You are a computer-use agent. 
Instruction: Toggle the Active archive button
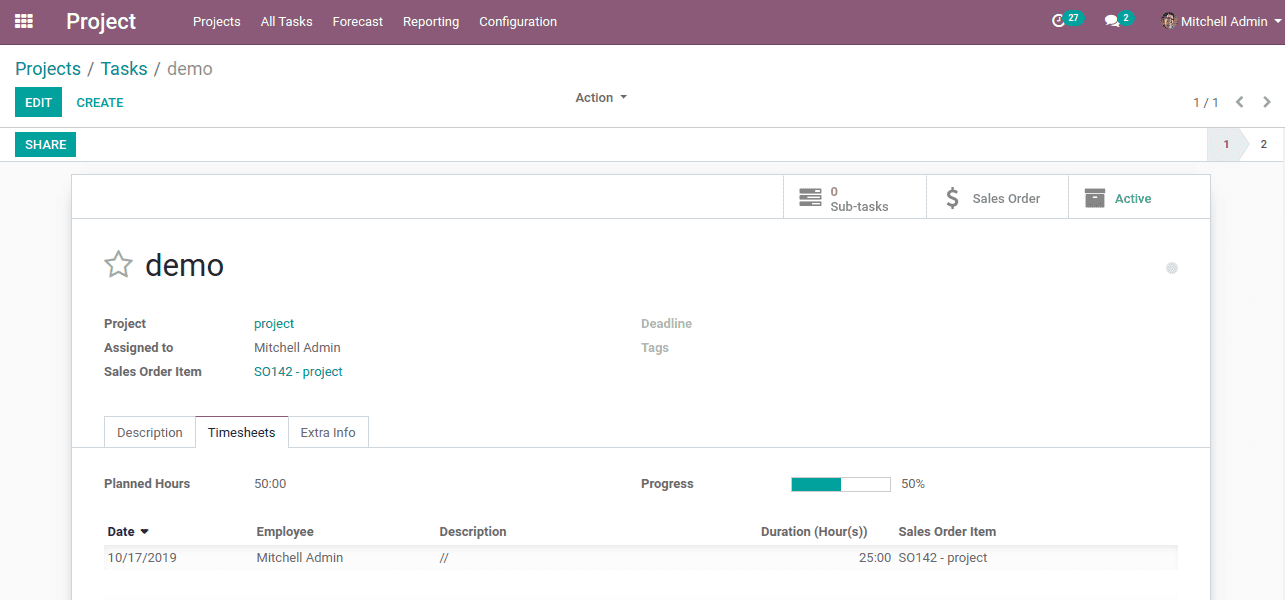click(x=1139, y=198)
